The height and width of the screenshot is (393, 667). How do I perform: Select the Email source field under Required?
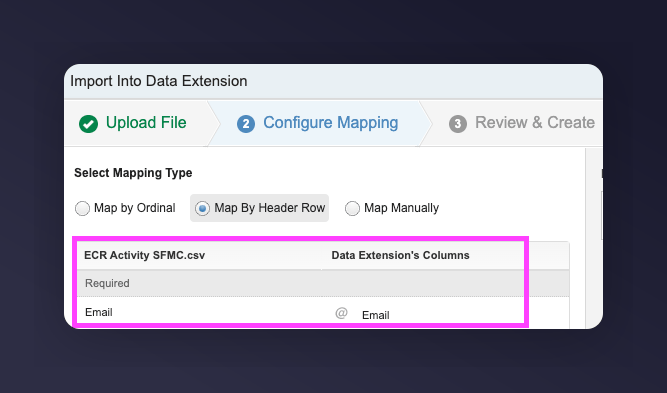click(99, 312)
